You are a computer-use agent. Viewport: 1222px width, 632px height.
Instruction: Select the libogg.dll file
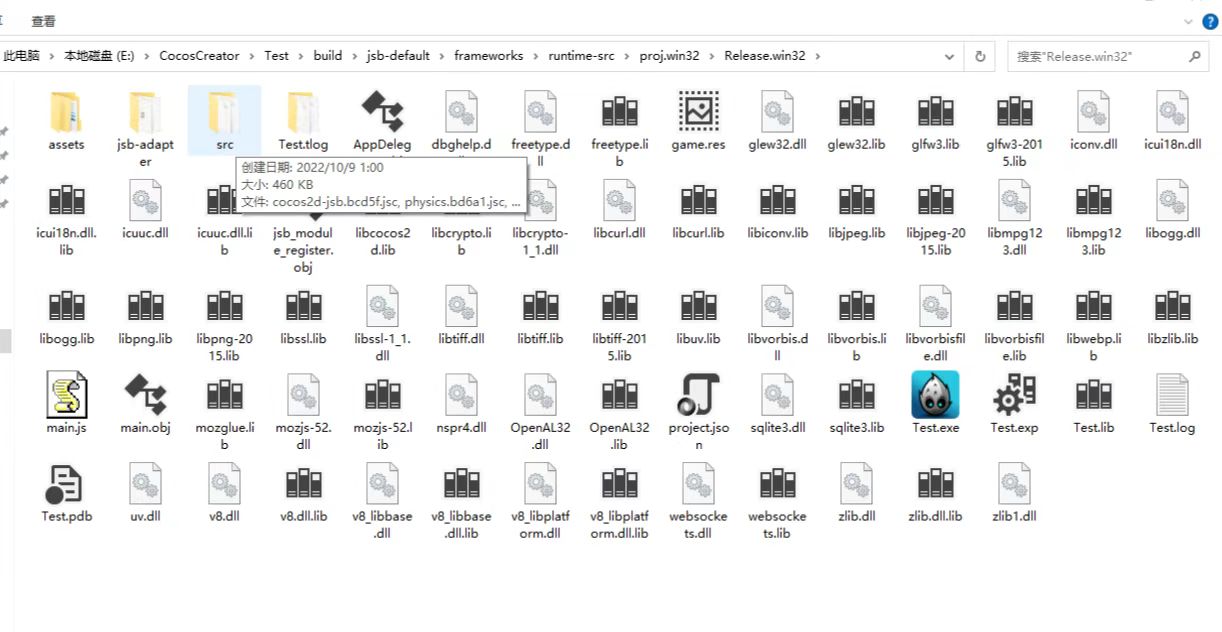coord(1172,210)
